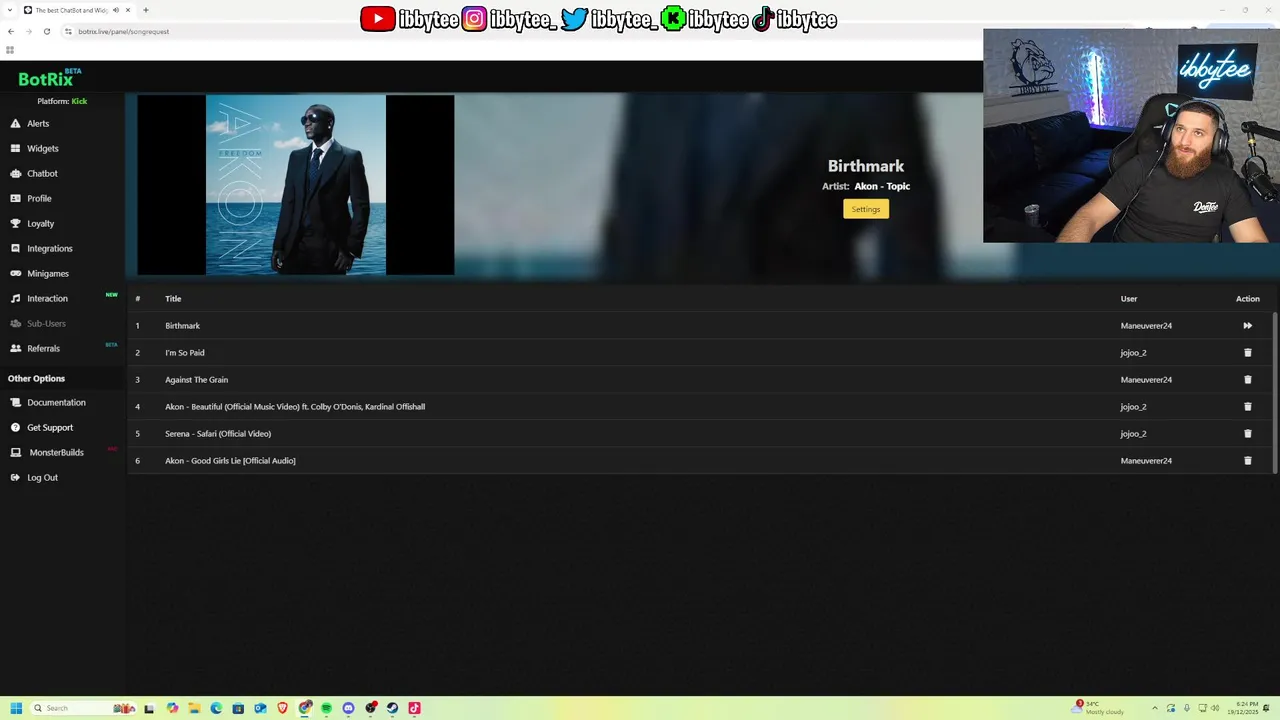Mute the tab via its speaker icon
Screen dimensions: 1280x720
tap(115, 10)
